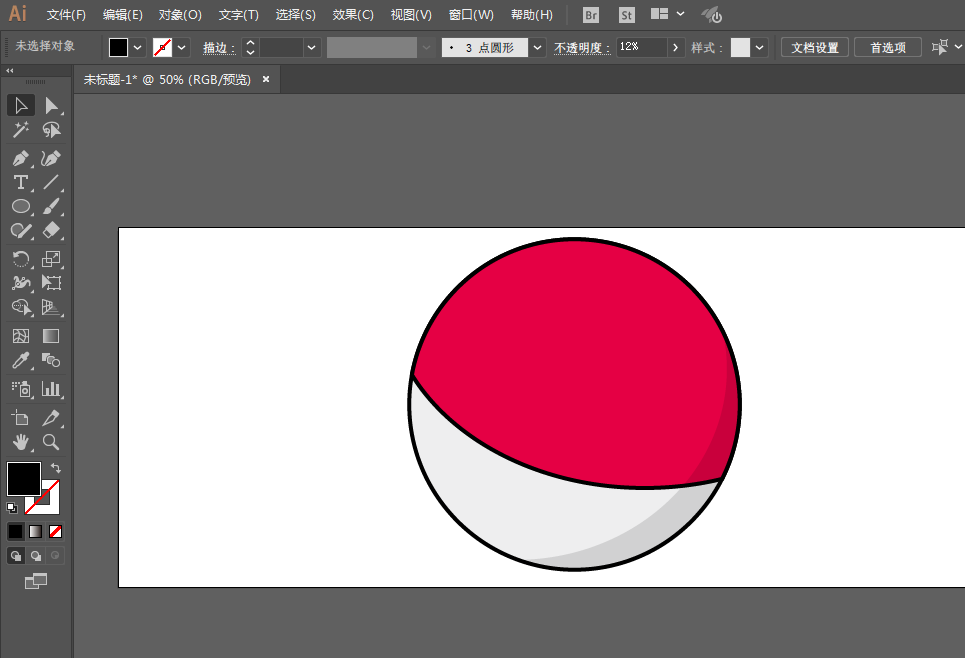This screenshot has height=658, width=965.
Task: Activate the Type tool
Action: 20,182
